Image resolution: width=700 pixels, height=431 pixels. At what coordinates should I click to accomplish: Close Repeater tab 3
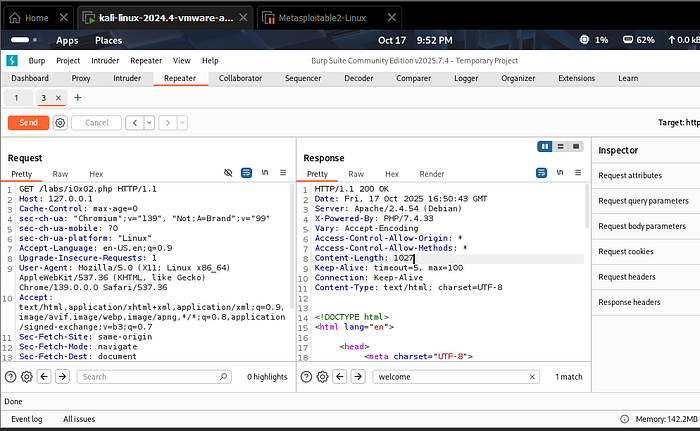(x=58, y=98)
